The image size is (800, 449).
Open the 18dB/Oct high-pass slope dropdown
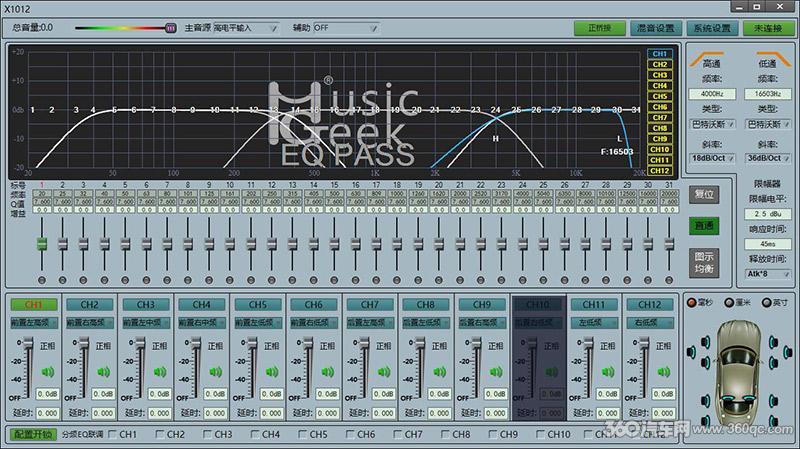(712, 158)
